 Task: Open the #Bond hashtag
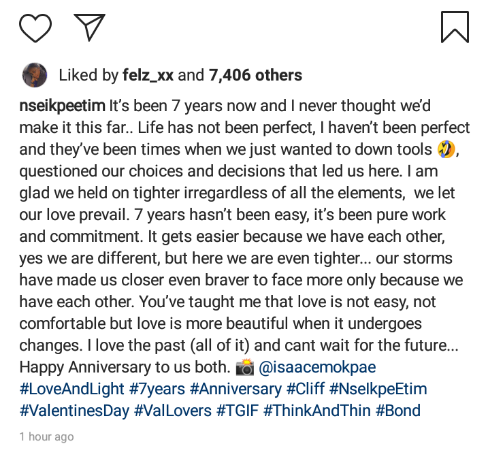click(398, 411)
